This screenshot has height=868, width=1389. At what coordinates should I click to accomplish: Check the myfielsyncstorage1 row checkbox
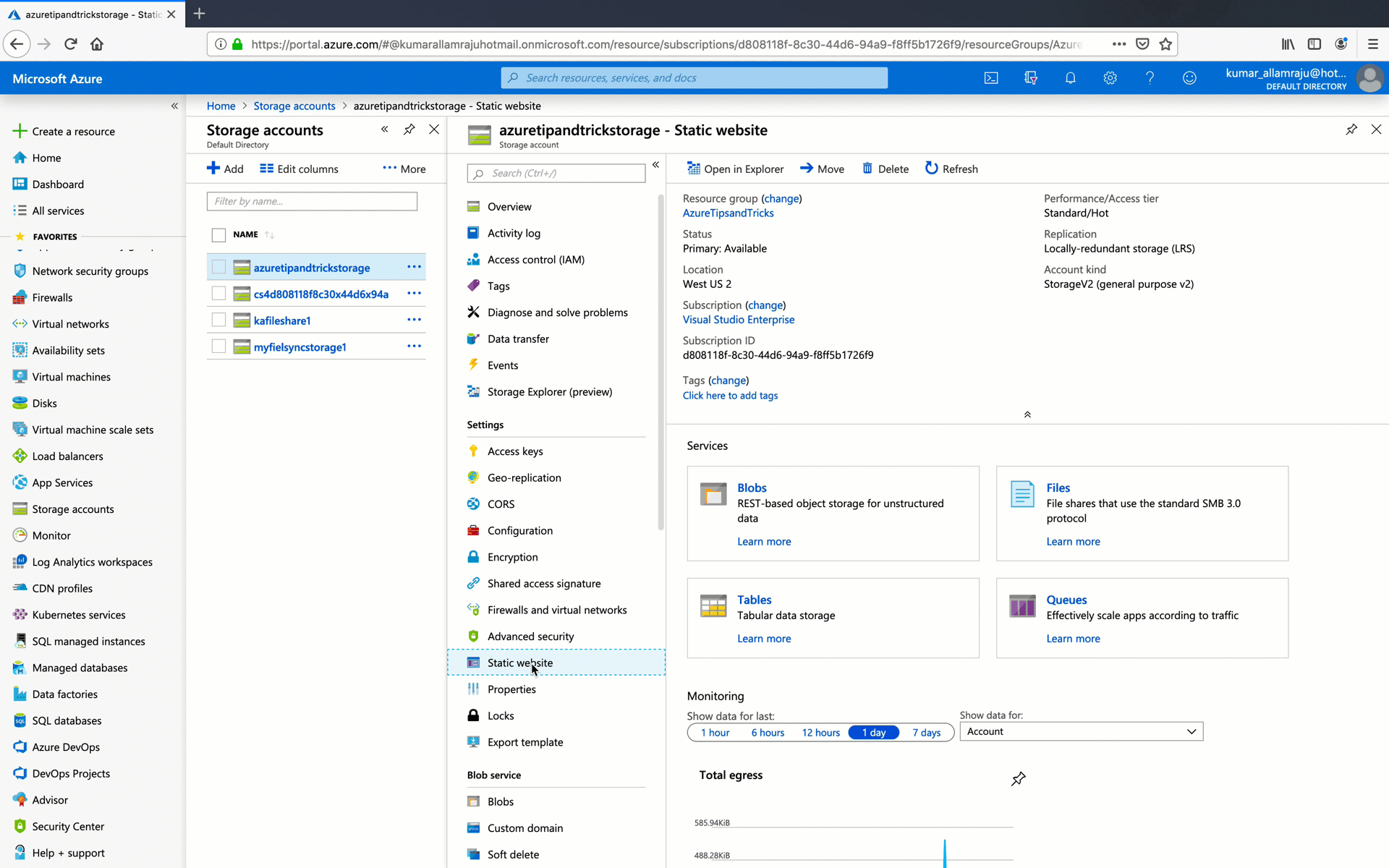218,346
